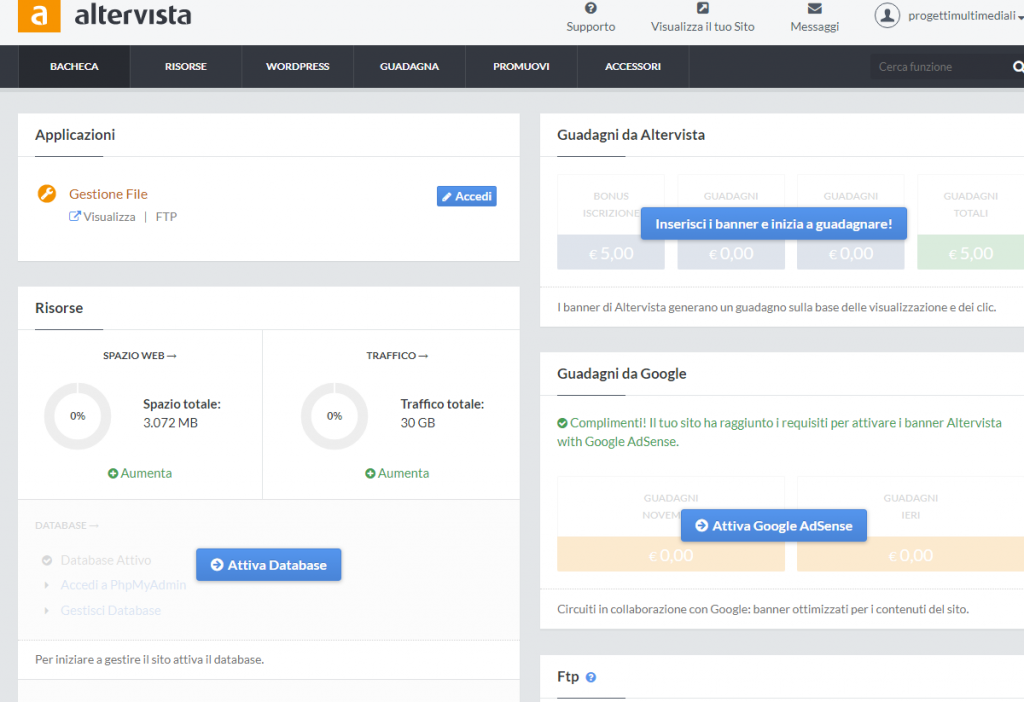This screenshot has height=702, width=1024.
Task: Open the FTP link under Gestione File
Action: pos(166,216)
